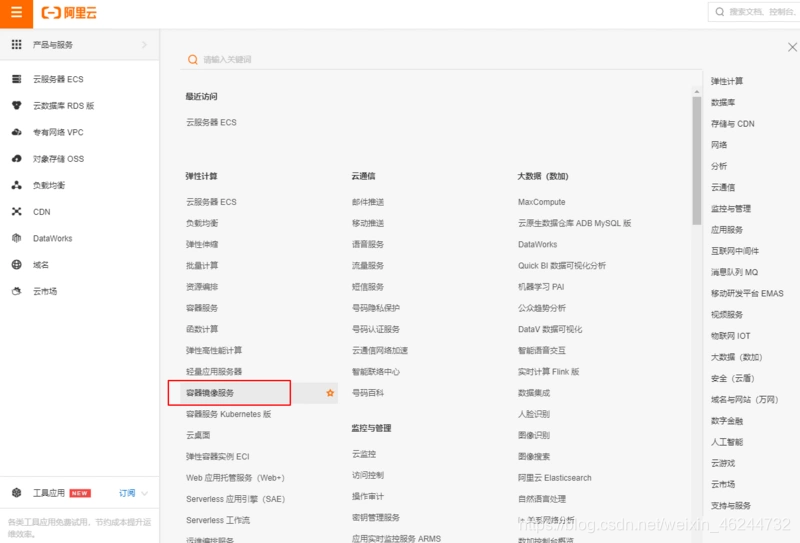Open recently visited 云服务器 ECS

click(211, 122)
